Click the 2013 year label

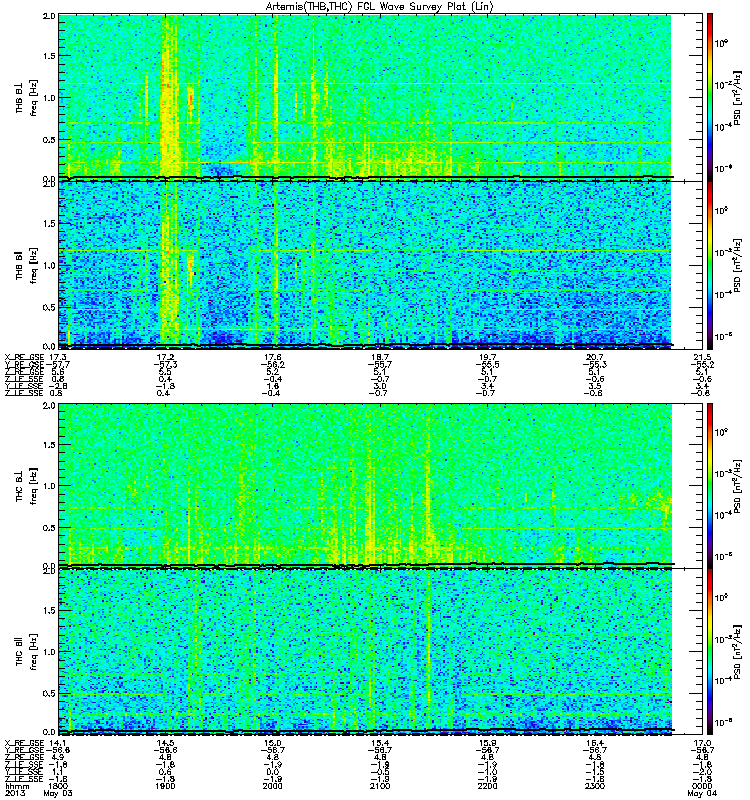point(13,793)
